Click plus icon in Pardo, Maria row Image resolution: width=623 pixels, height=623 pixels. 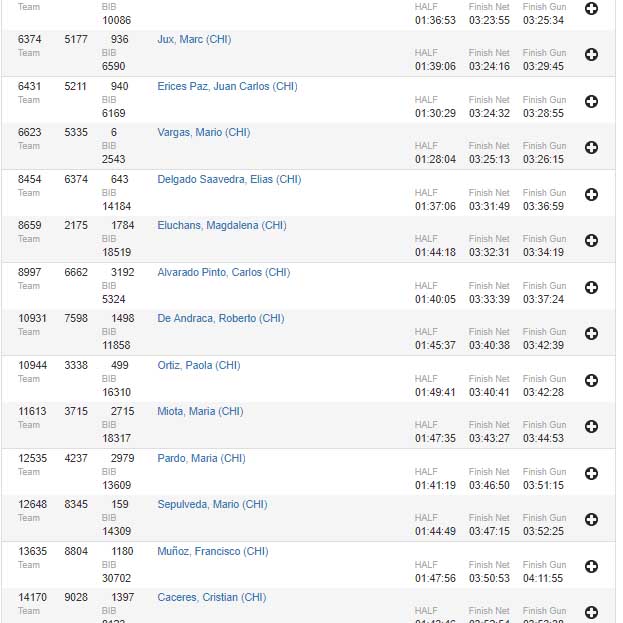pyautogui.click(x=591, y=473)
